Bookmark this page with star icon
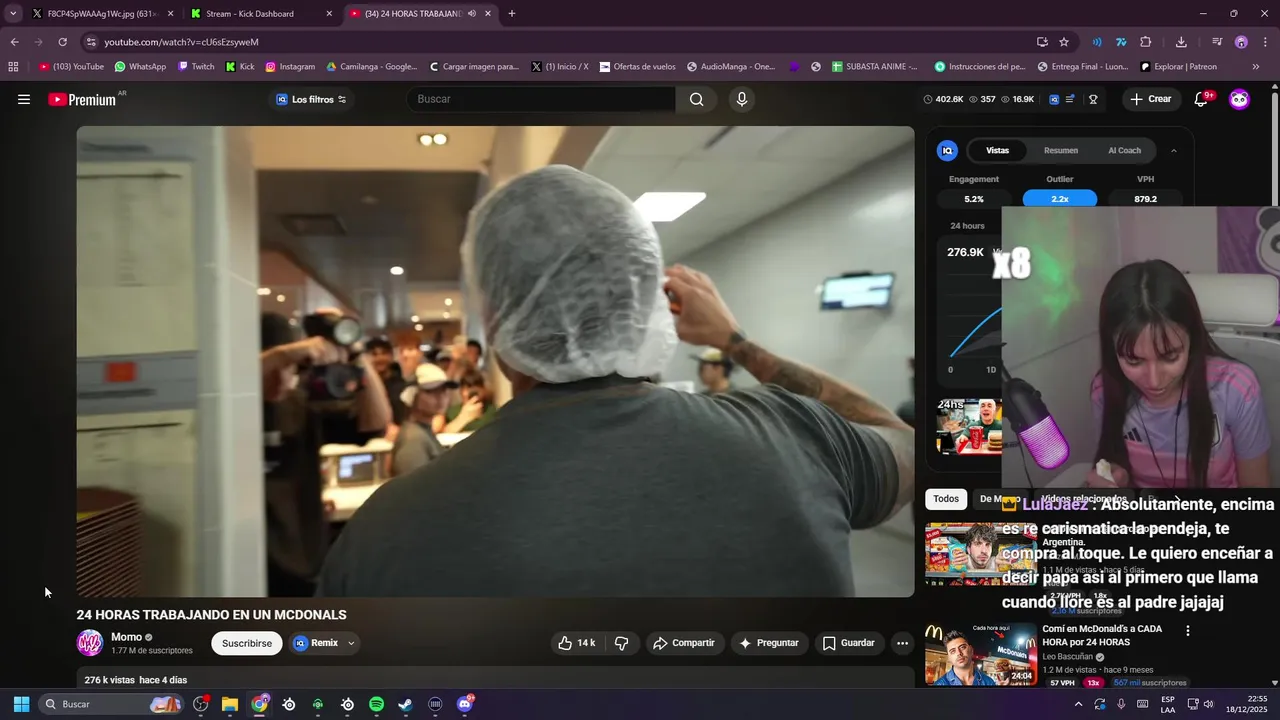 click(1064, 42)
